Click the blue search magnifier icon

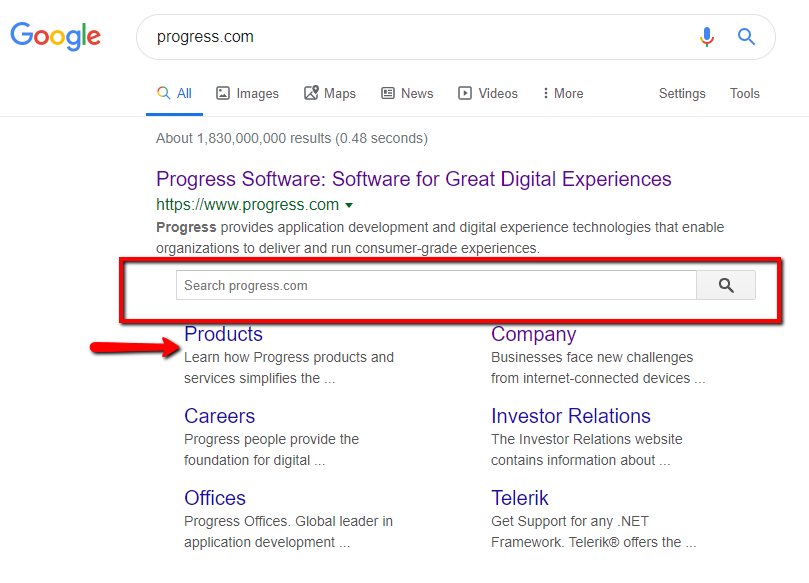(746, 37)
